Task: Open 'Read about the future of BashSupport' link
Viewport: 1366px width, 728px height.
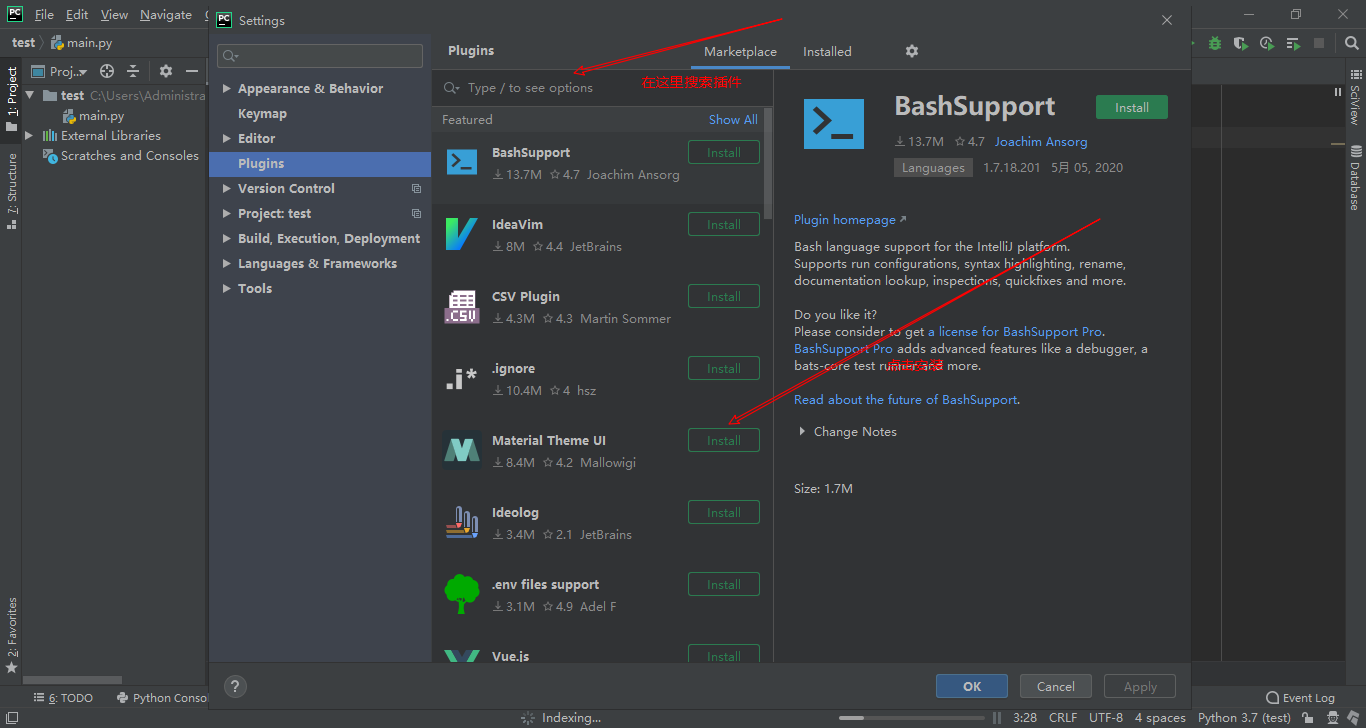Action: click(907, 400)
